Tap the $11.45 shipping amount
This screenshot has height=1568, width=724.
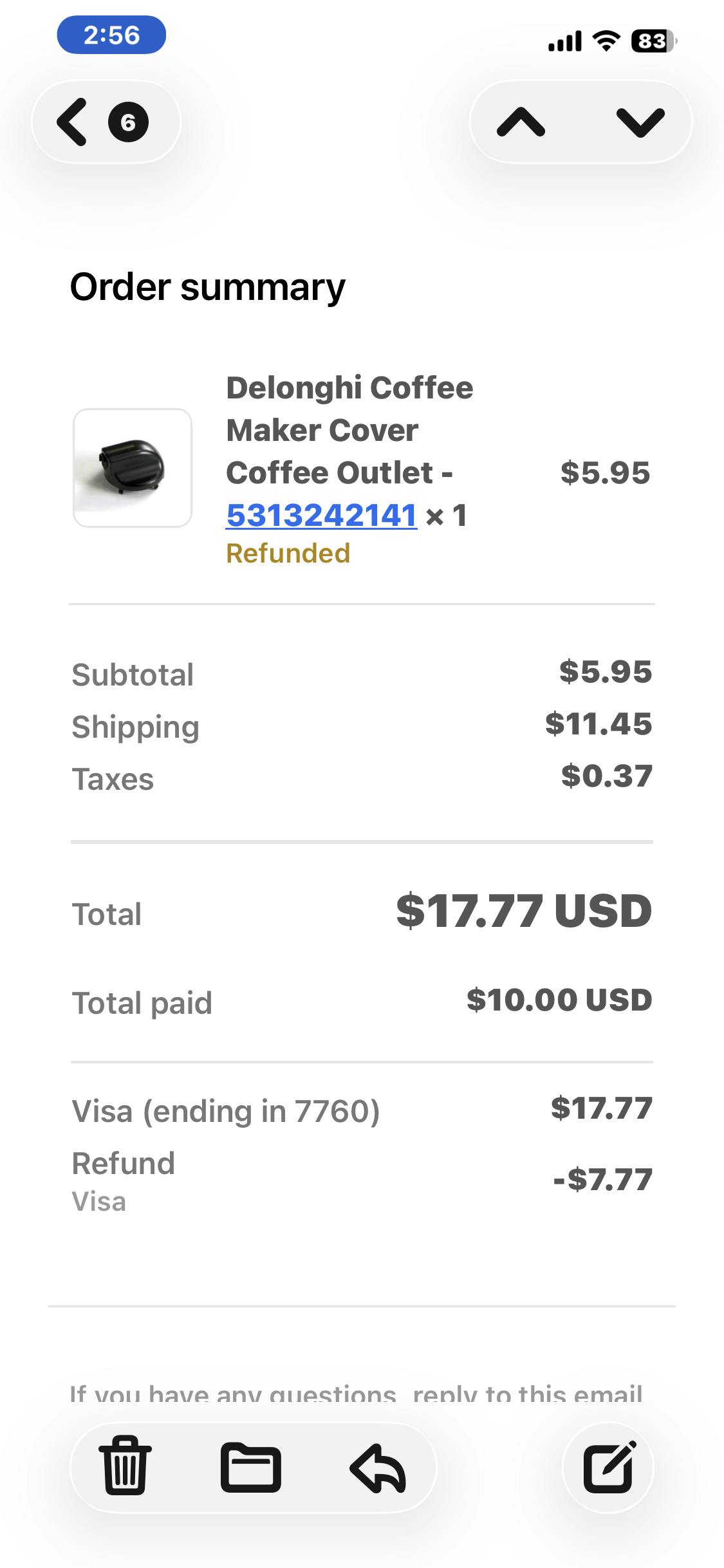tap(599, 724)
